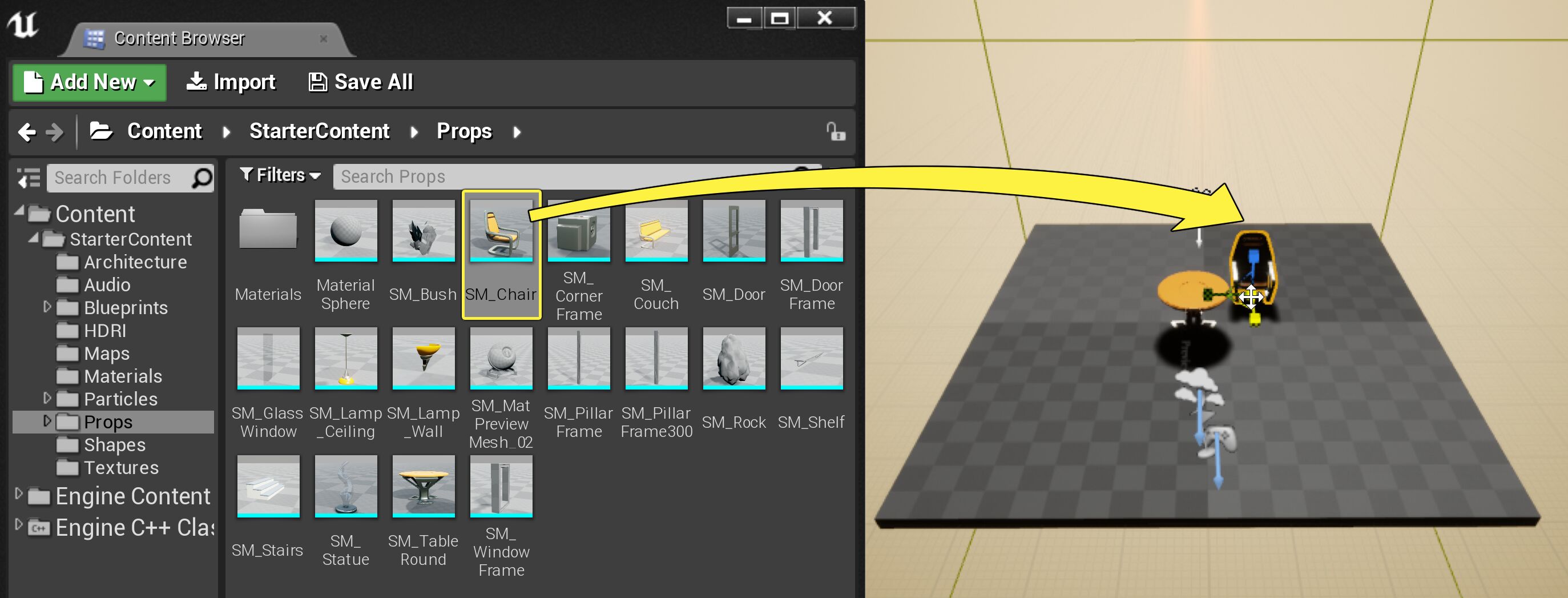Viewport: 1568px width, 598px height.
Task: Expand the Engine Content tree node
Action: (x=18, y=494)
